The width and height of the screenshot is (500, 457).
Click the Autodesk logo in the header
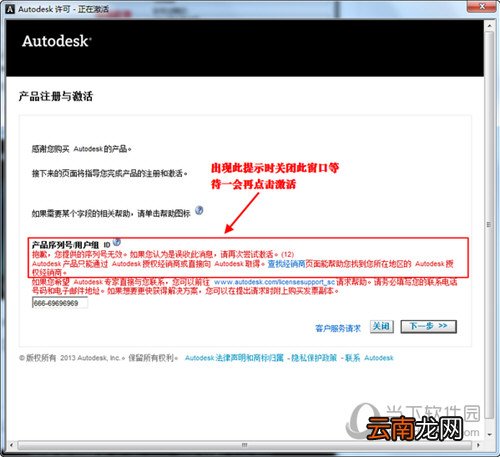57,41
